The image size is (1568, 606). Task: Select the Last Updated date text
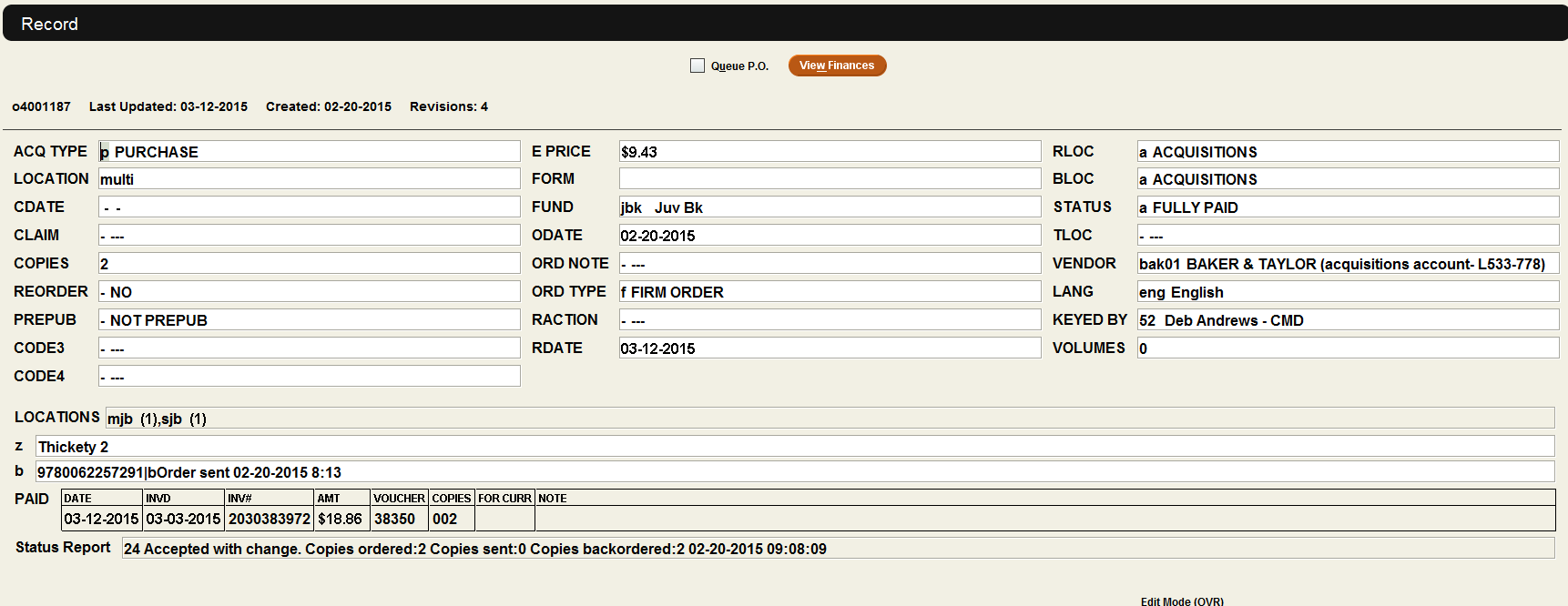click(168, 106)
